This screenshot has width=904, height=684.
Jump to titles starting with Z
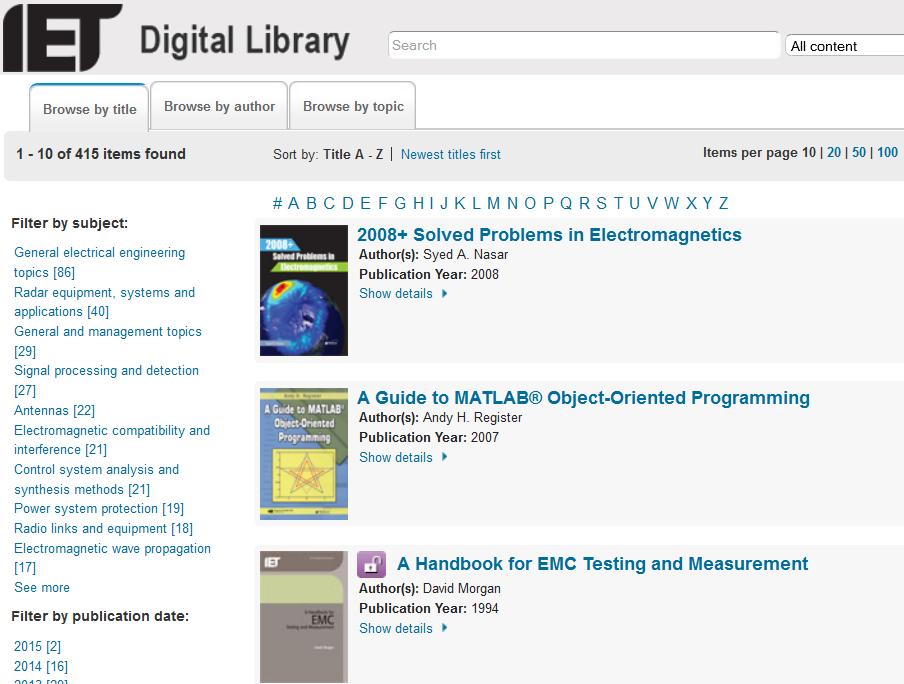pos(724,203)
